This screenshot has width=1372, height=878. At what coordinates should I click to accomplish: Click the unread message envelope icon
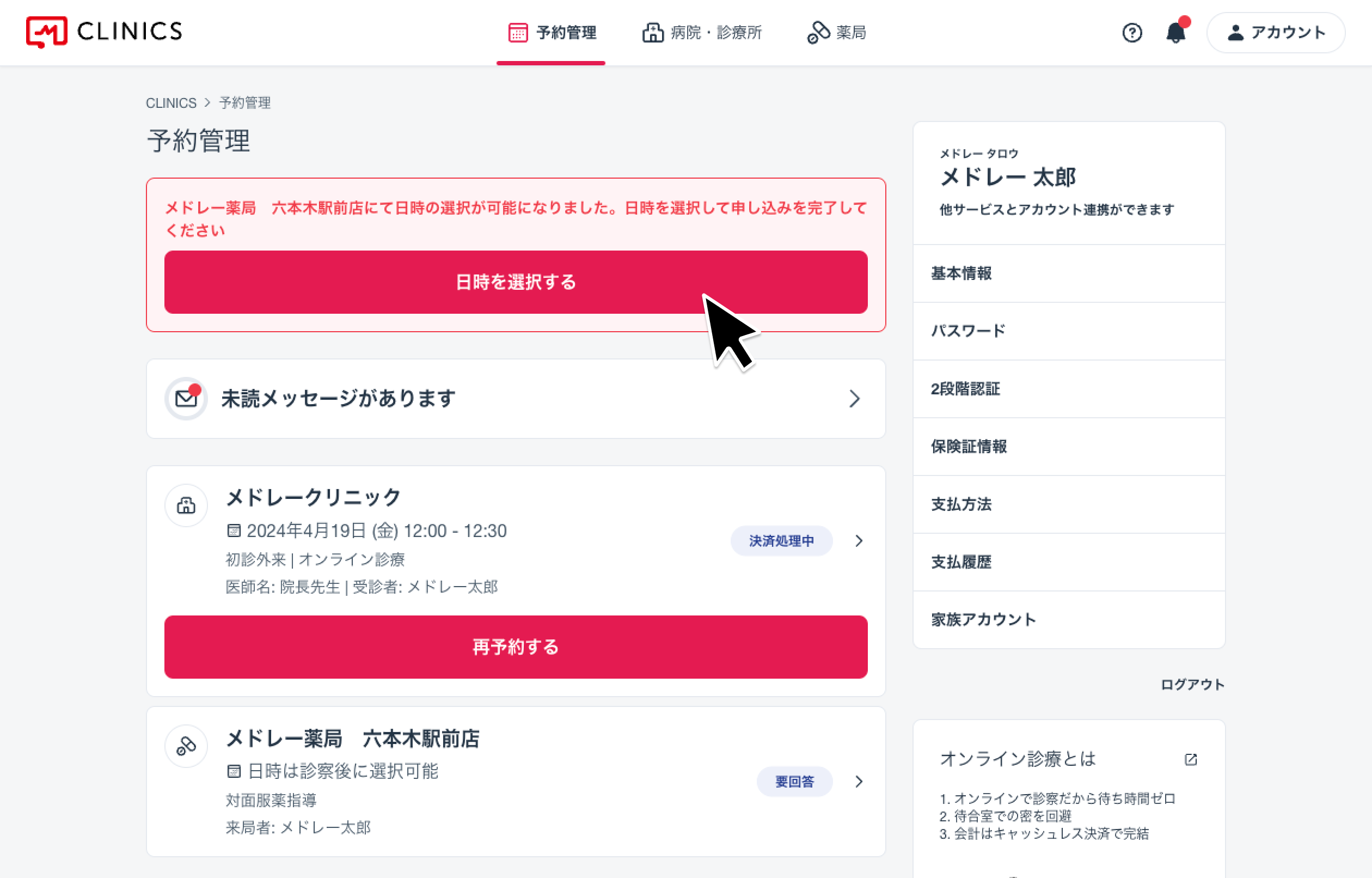[186, 398]
